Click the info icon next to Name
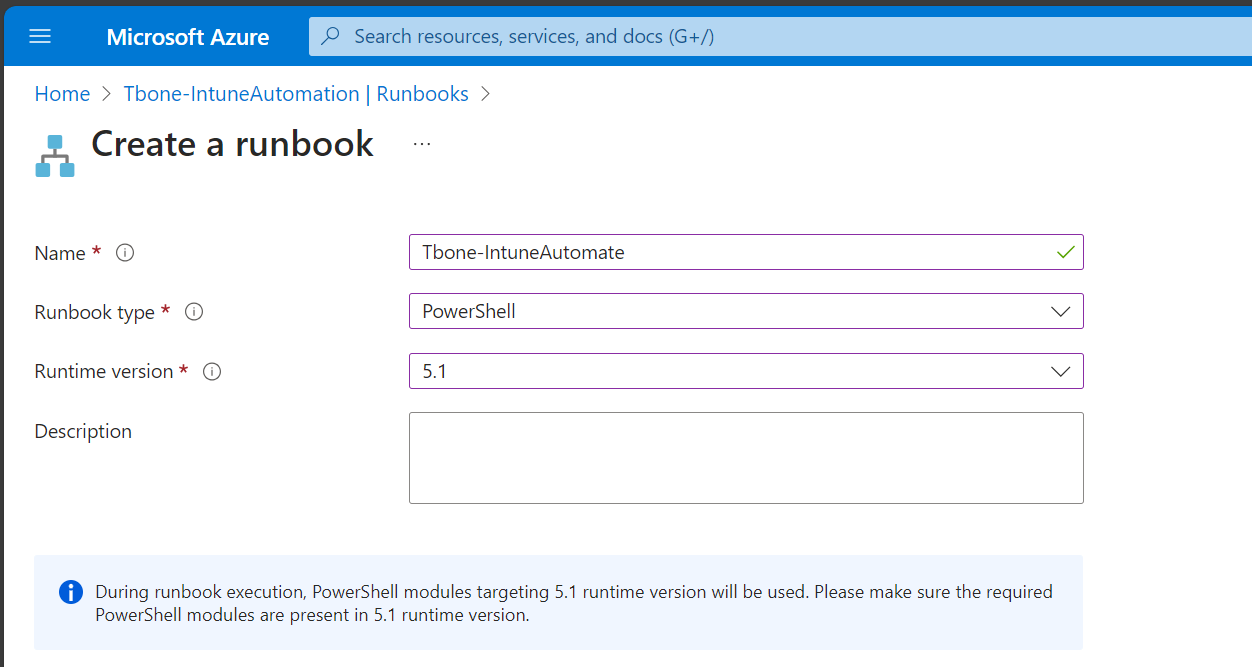The image size is (1252, 667). click(124, 252)
